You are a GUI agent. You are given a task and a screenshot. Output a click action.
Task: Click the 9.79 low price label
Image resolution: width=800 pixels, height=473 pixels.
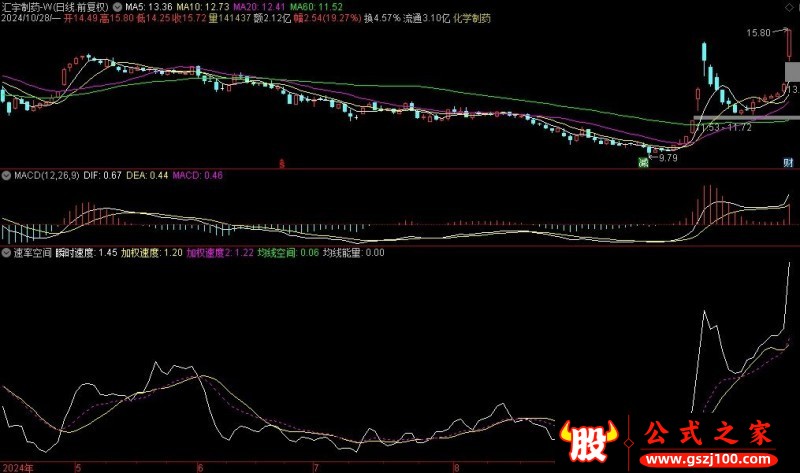(669, 157)
